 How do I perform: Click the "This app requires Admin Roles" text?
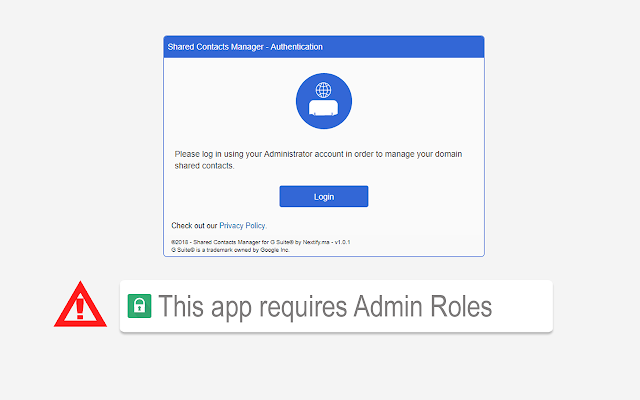coord(325,307)
